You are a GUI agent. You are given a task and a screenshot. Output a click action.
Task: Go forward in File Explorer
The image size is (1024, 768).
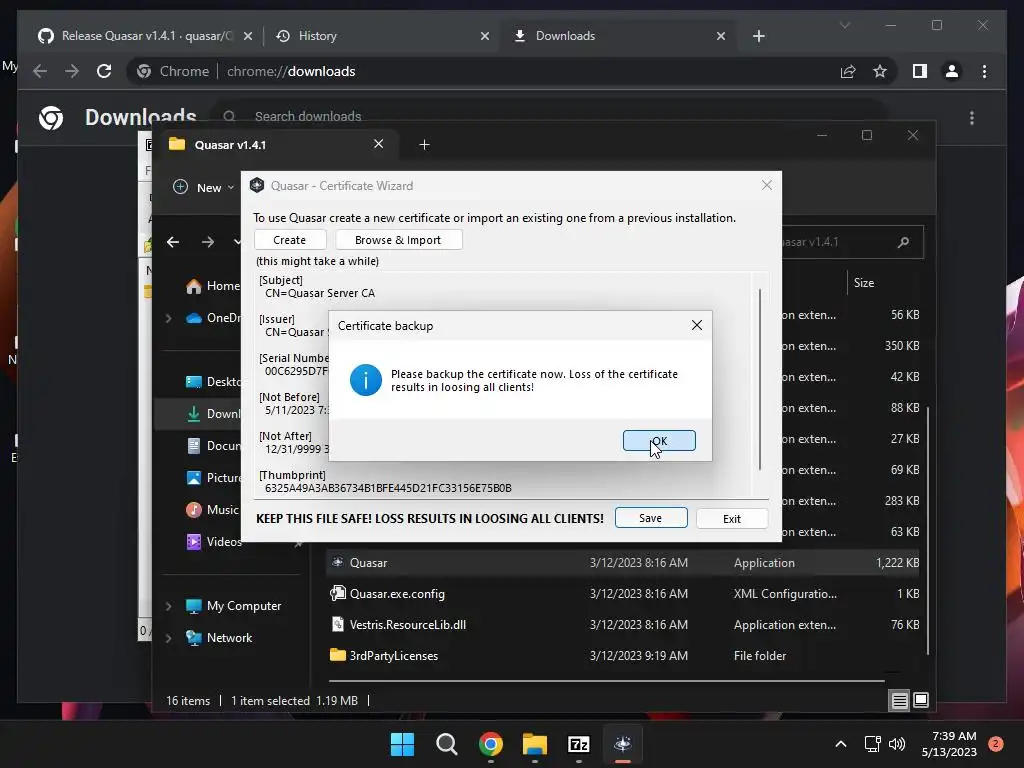click(x=208, y=242)
